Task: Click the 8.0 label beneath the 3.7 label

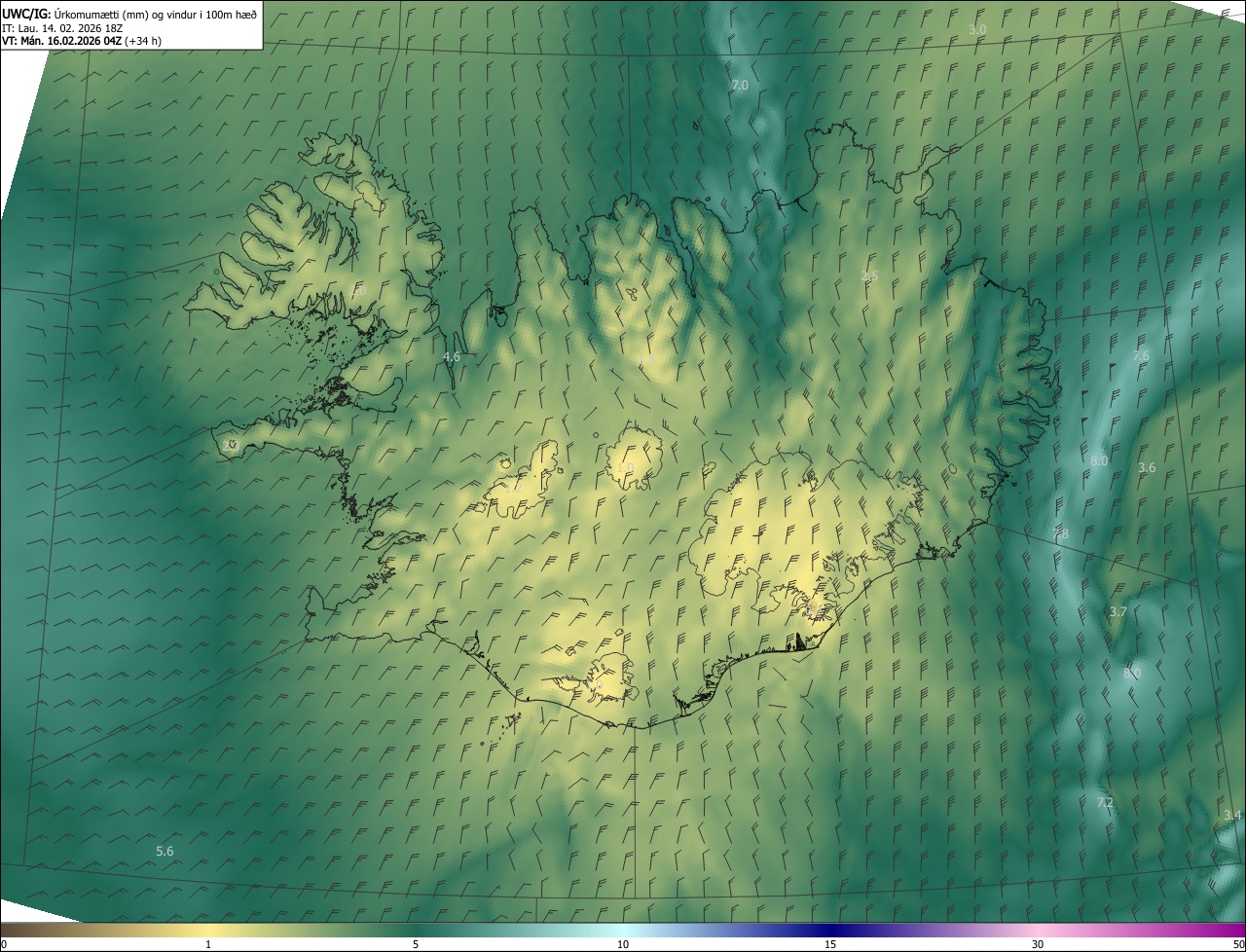Action: pyautogui.click(x=1132, y=674)
